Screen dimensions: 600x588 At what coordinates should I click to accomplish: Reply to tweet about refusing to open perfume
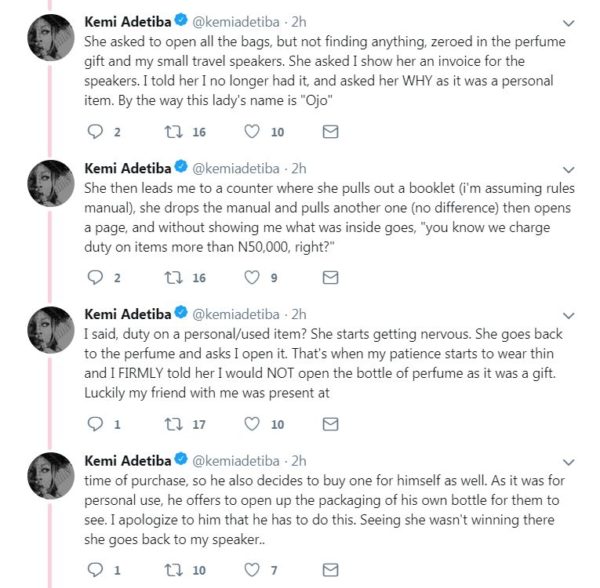coord(95,424)
